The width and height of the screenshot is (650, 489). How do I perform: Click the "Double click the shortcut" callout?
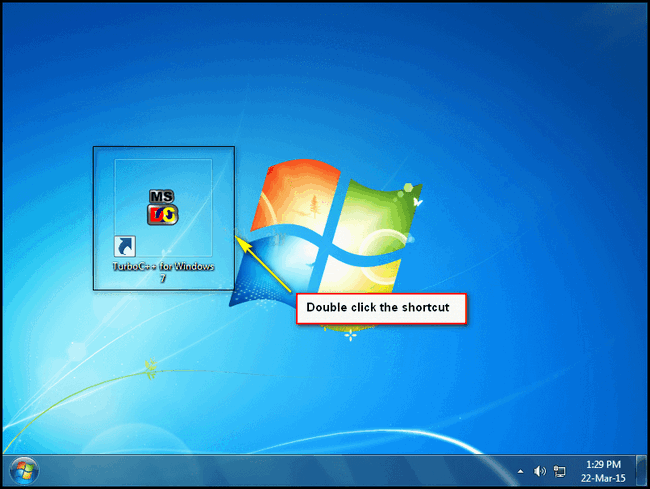[381, 309]
